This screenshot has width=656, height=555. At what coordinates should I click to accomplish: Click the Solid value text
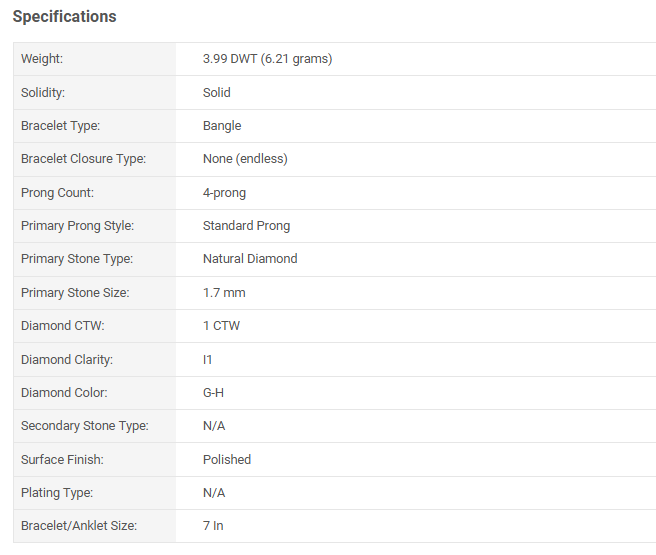point(217,93)
